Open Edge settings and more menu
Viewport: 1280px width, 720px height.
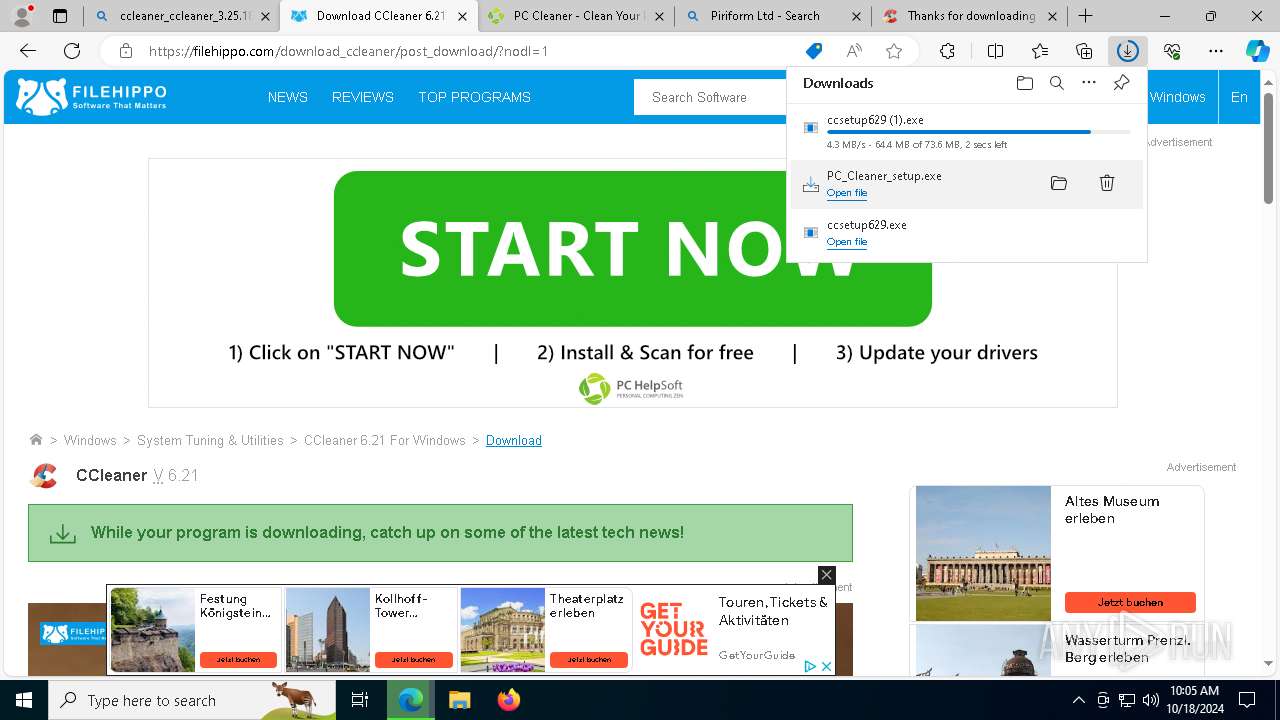1216,51
